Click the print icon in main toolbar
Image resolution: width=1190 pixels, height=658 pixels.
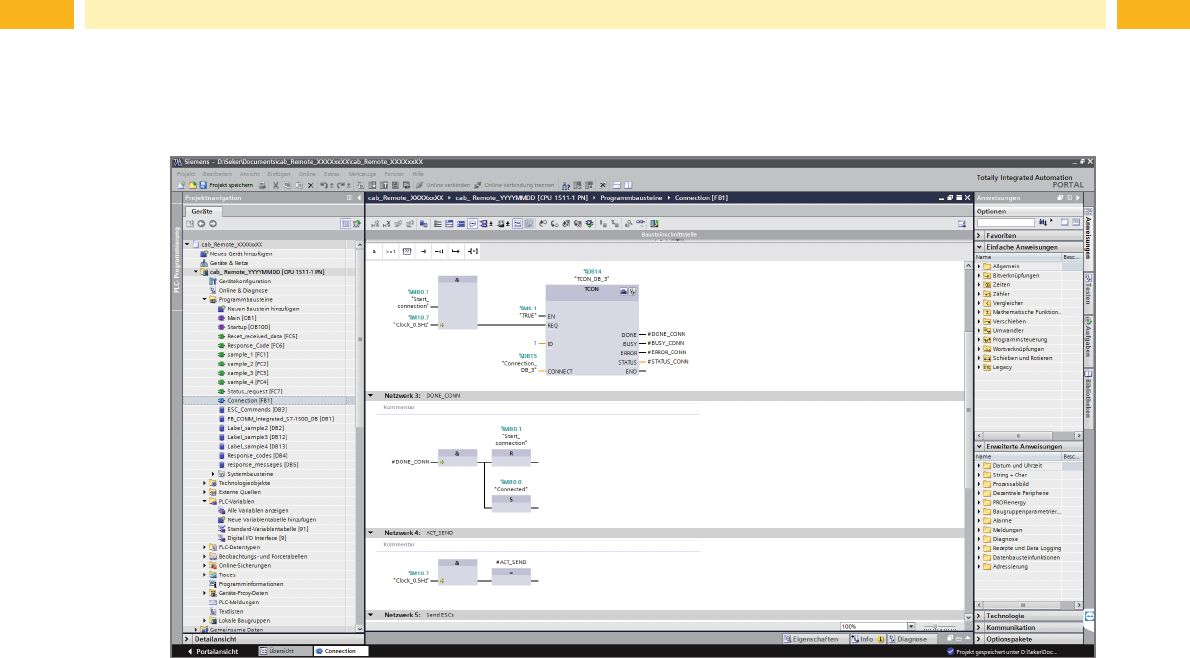pyautogui.click(x=263, y=185)
